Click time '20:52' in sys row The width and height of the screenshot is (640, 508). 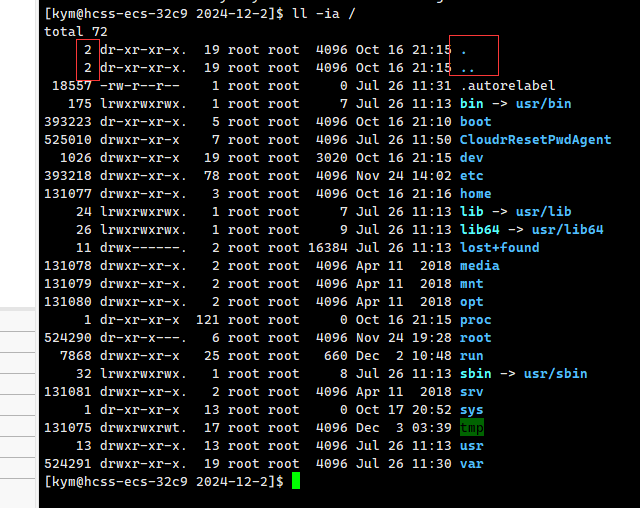pos(431,409)
